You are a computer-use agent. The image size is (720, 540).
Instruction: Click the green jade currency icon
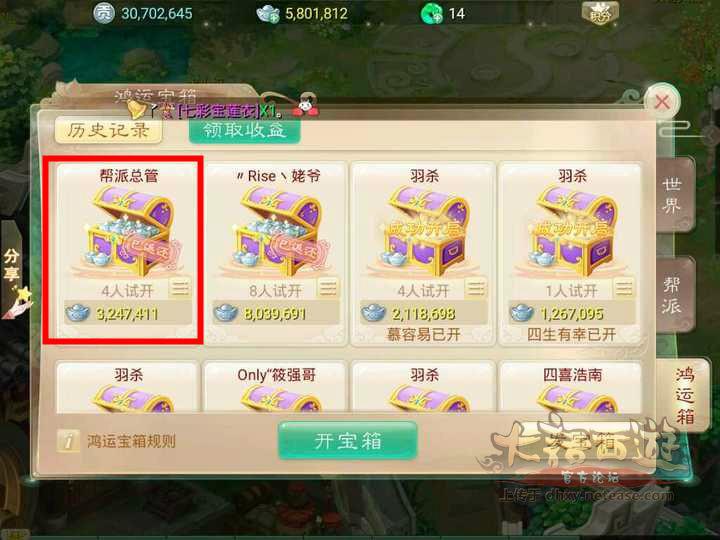click(x=432, y=14)
